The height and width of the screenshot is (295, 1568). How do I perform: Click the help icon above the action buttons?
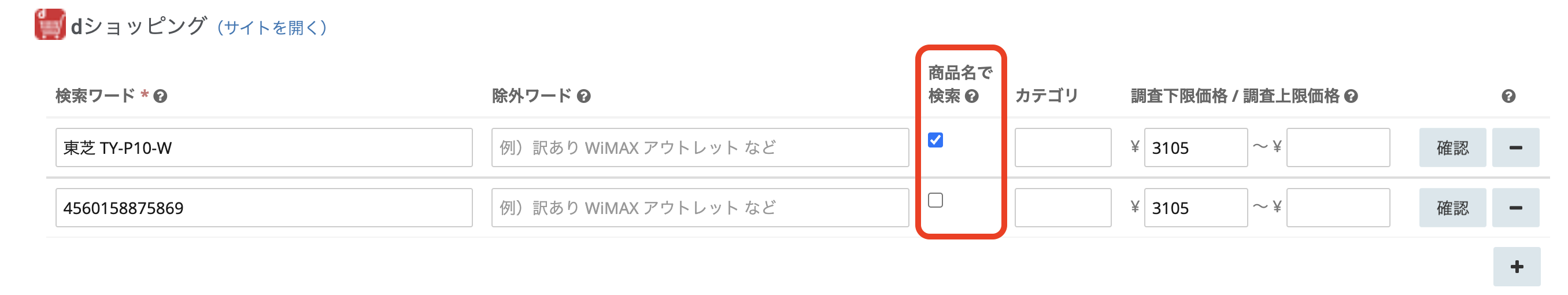pyautogui.click(x=1508, y=96)
